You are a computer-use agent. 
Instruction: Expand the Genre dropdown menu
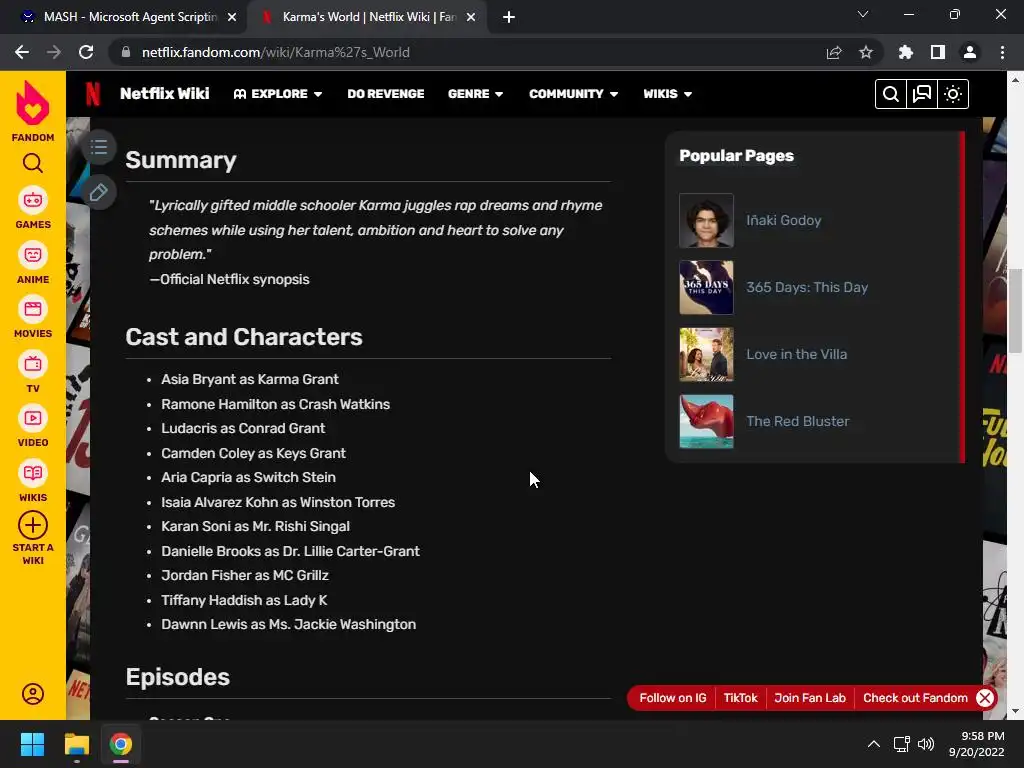coord(475,94)
